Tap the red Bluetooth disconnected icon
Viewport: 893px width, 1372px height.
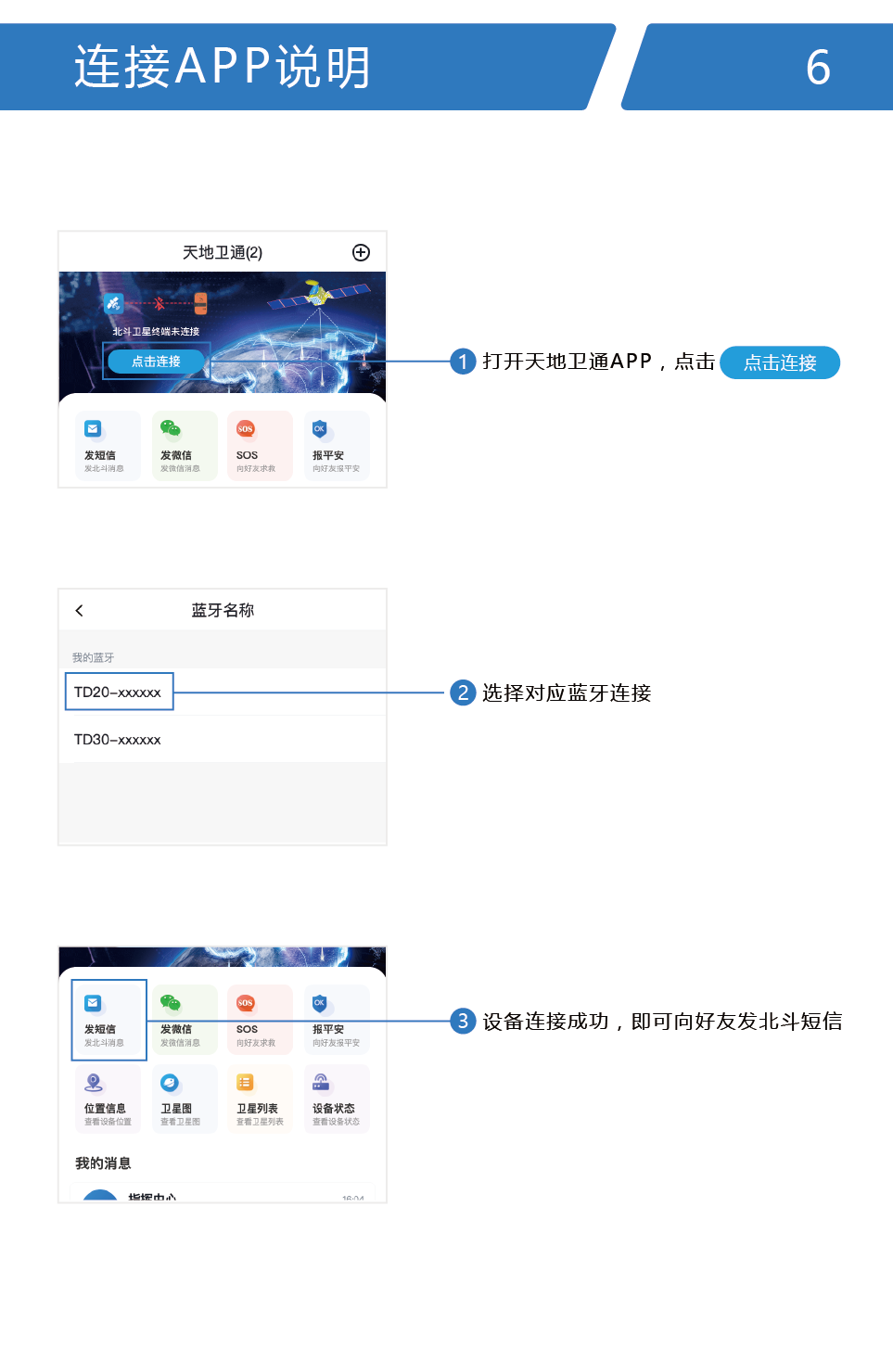[x=159, y=303]
